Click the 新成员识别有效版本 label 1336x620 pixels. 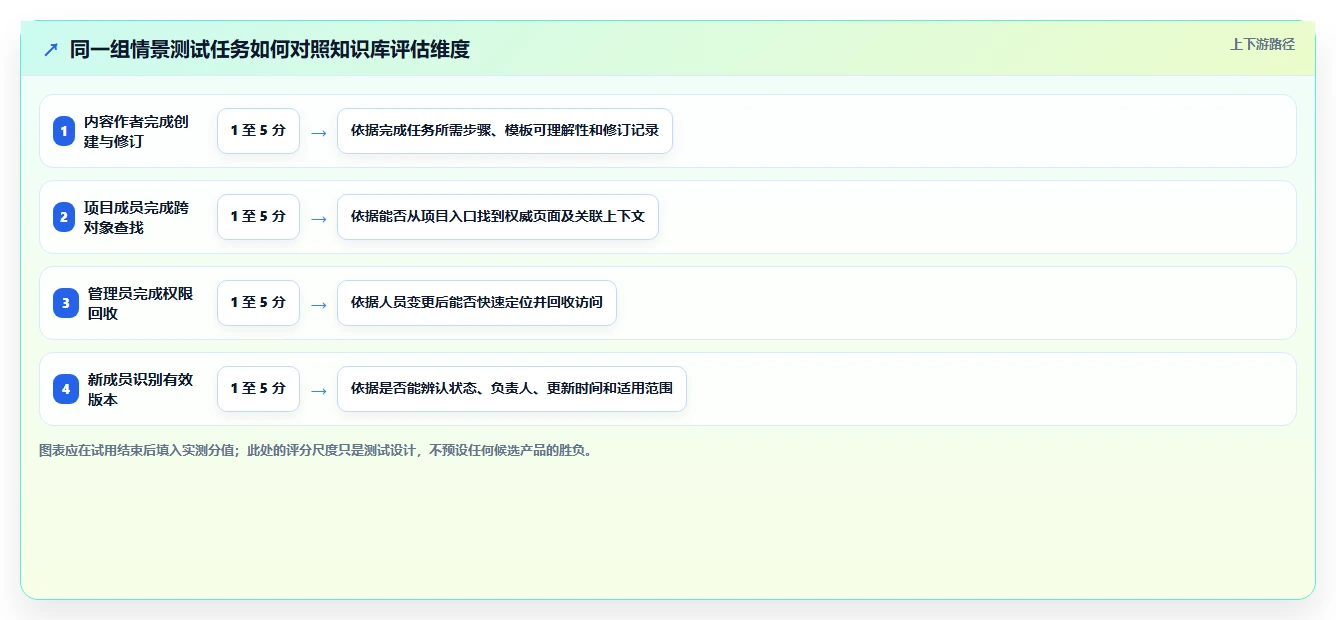[x=140, y=389]
